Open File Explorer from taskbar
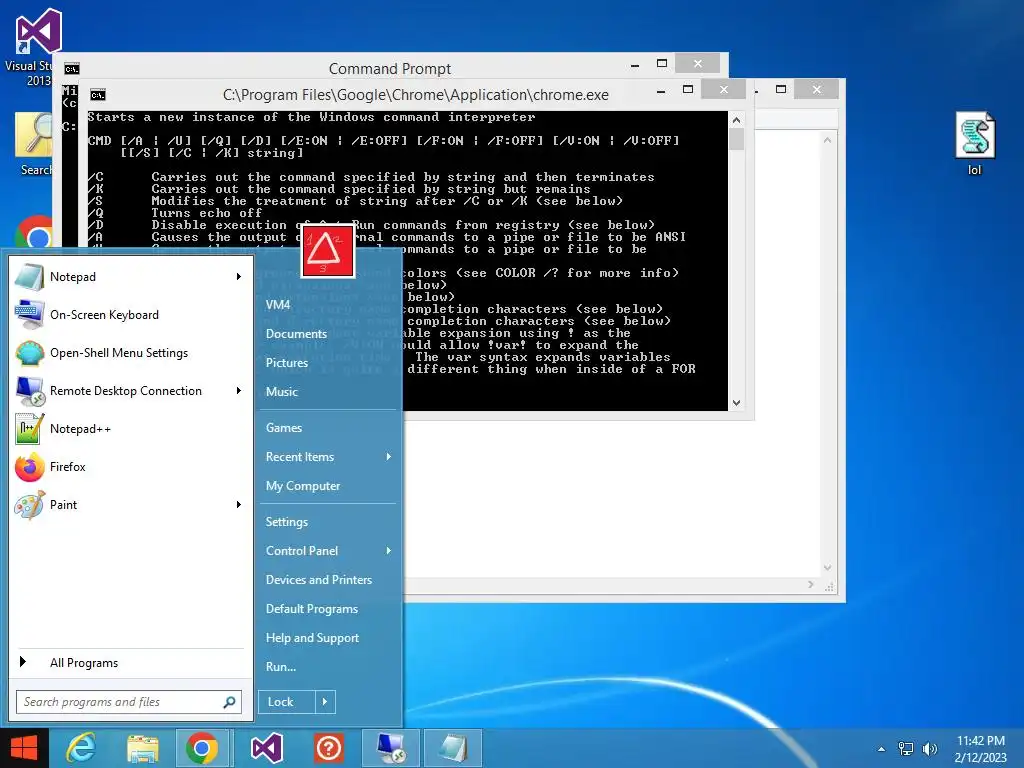The height and width of the screenshot is (768, 1024). (x=143, y=748)
